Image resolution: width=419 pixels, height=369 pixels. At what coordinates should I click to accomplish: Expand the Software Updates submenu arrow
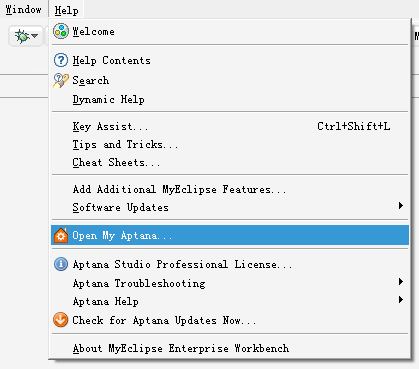[401, 206]
